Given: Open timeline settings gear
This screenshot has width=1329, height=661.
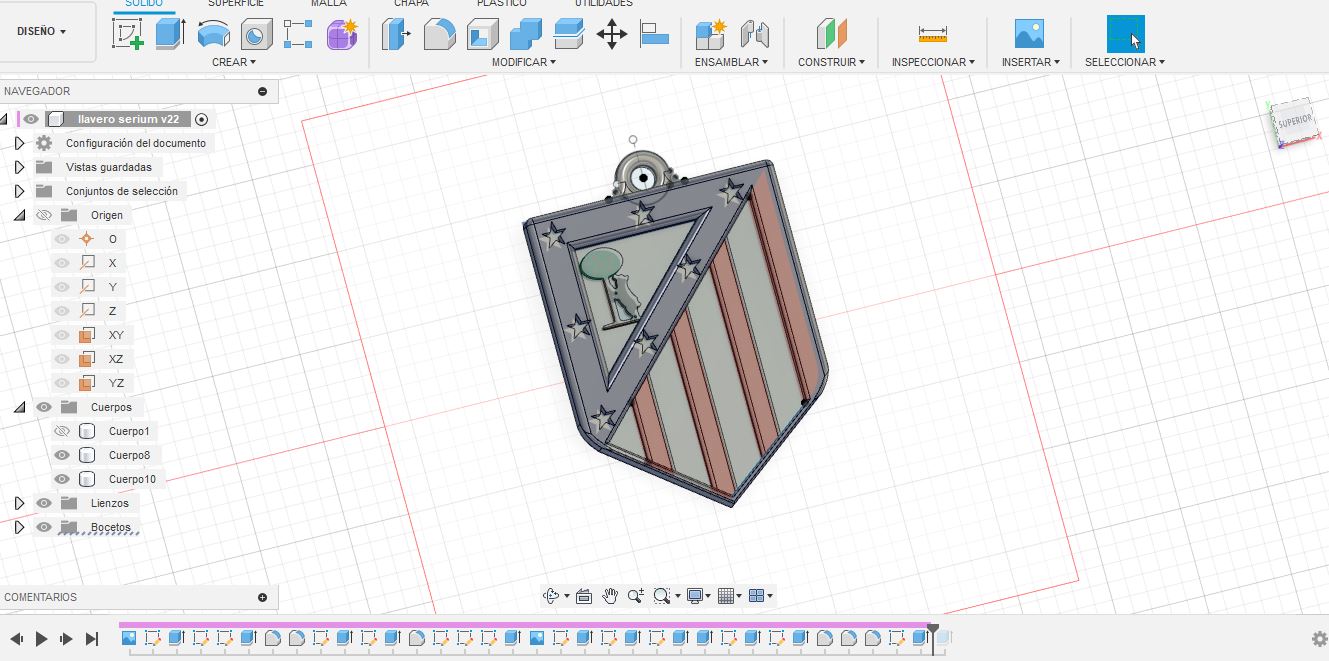Looking at the screenshot, I should coord(1320,638).
